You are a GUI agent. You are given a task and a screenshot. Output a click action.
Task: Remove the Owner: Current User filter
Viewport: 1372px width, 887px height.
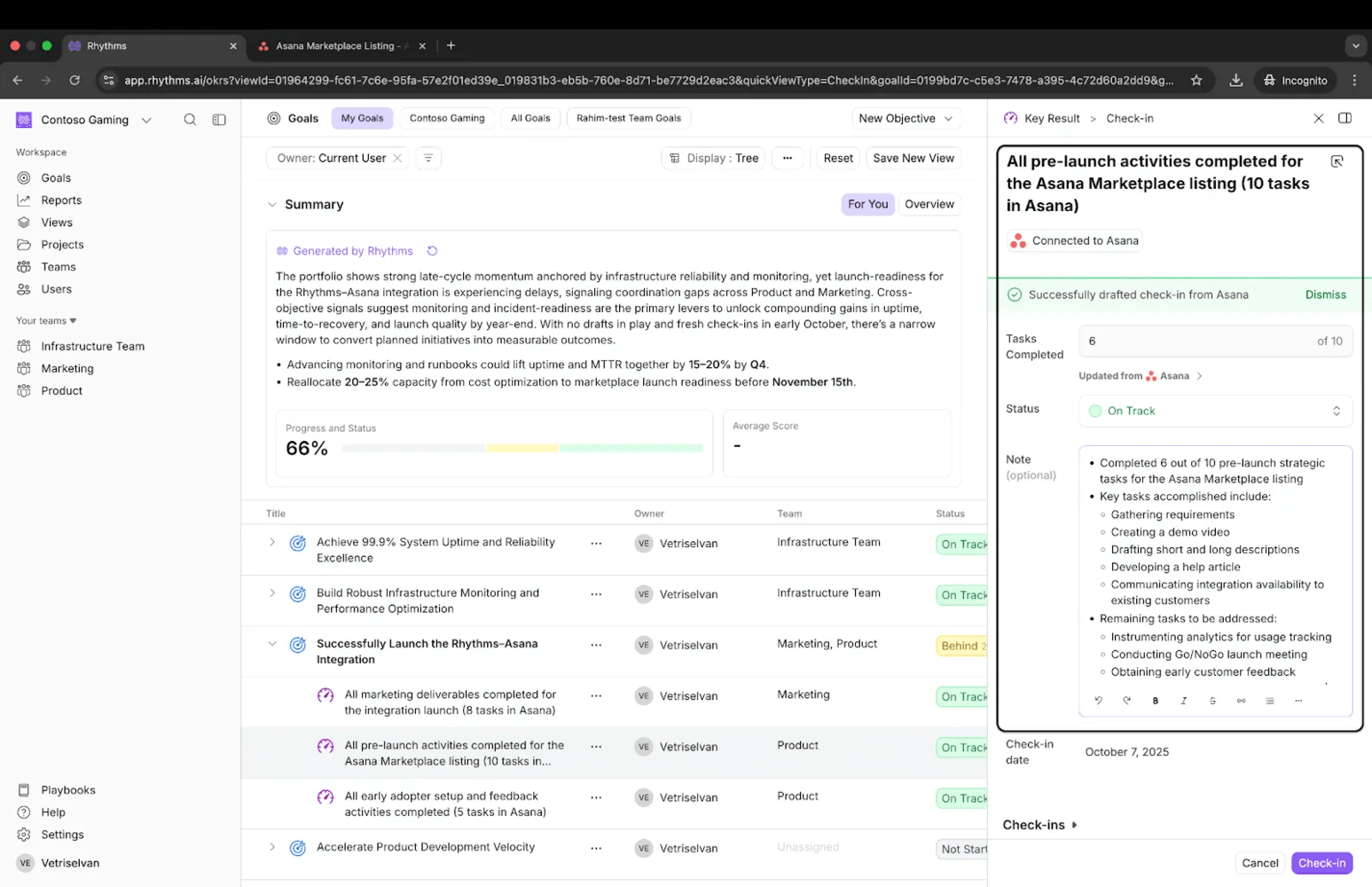tap(397, 158)
